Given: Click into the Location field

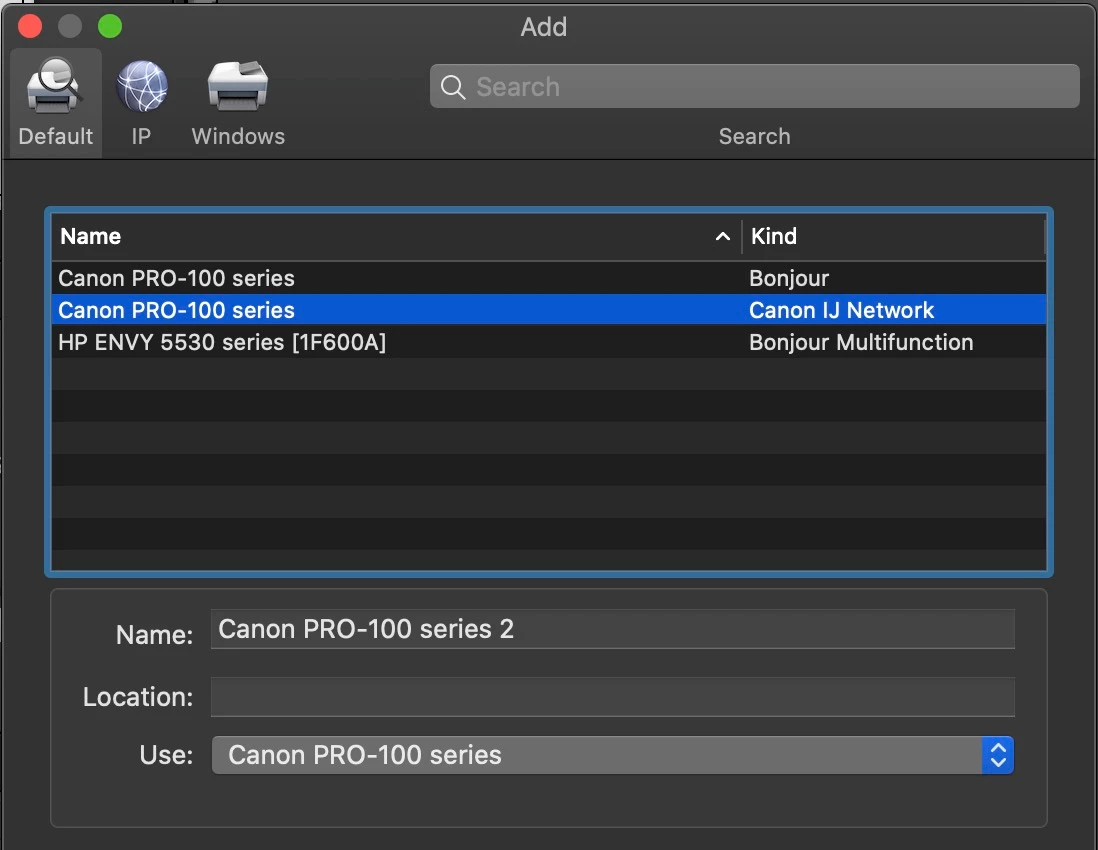Looking at the screenshot, I should [613, 697].
